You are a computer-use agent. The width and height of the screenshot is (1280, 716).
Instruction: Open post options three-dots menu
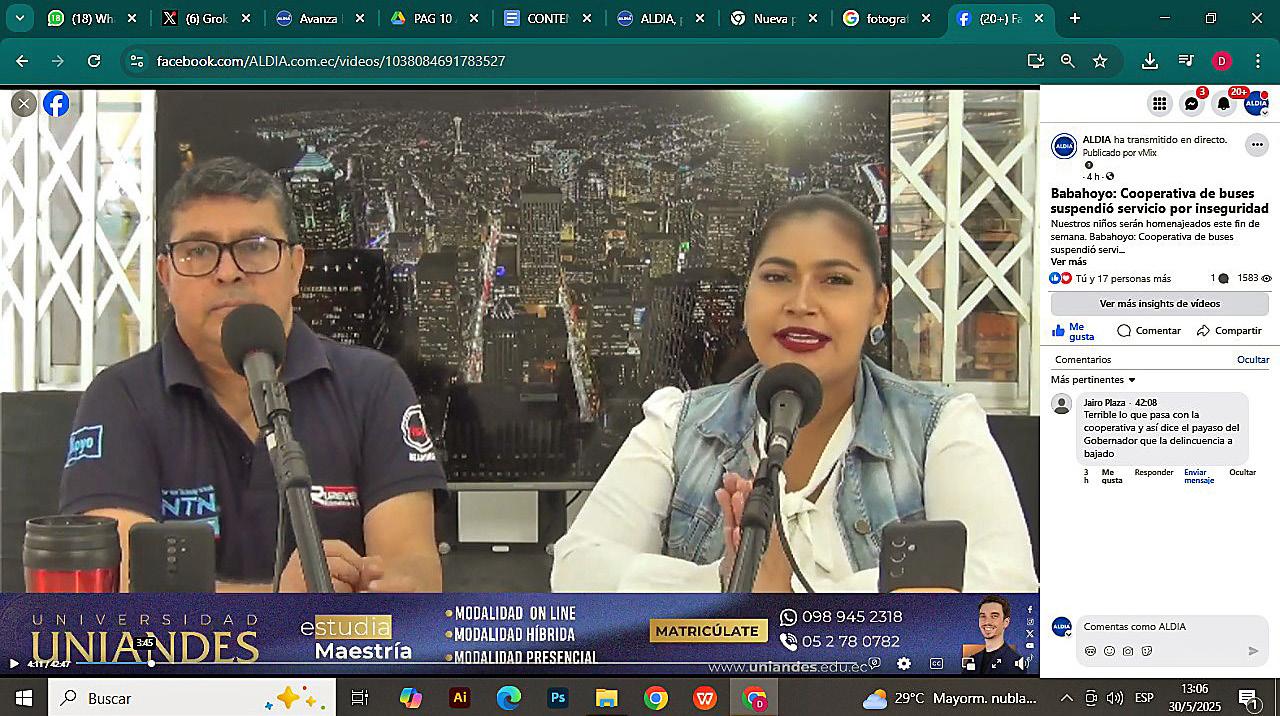[1256, 145]
